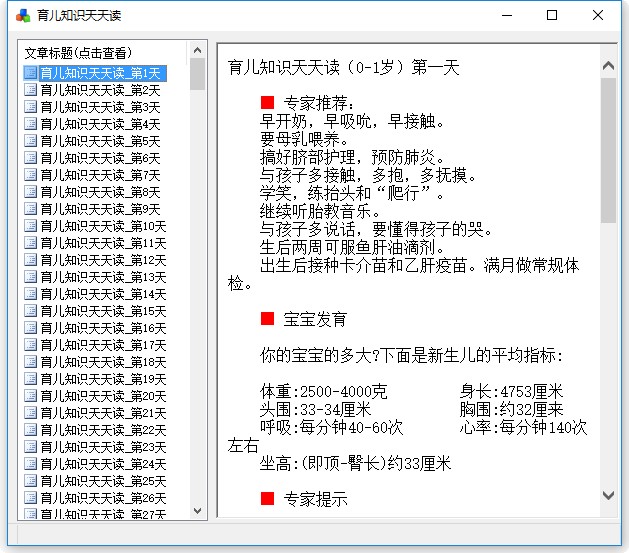Open article 育儿知识天天读_第24天

coord(103,464)
